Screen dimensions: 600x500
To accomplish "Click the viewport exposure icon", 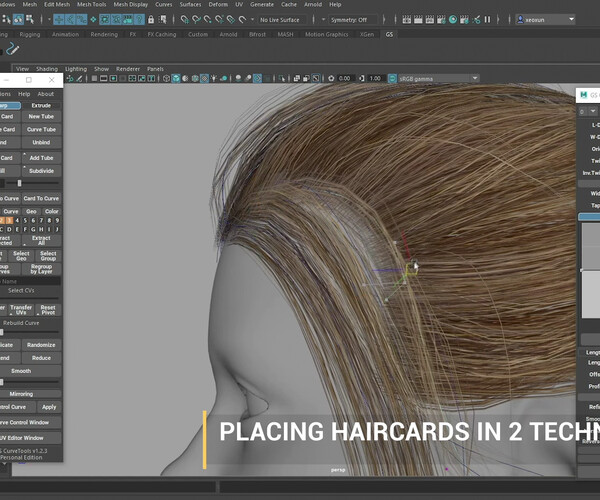I will pos(331,78).
